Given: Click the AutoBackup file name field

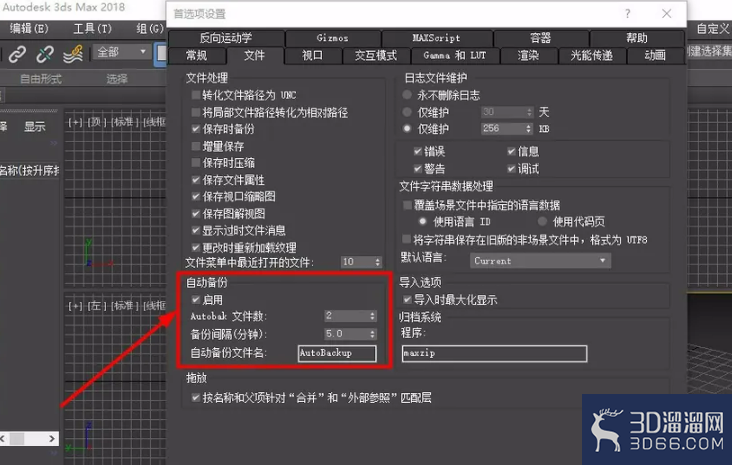Looking at the screenshot, I should pyautogui.click(x=337, y=353).
